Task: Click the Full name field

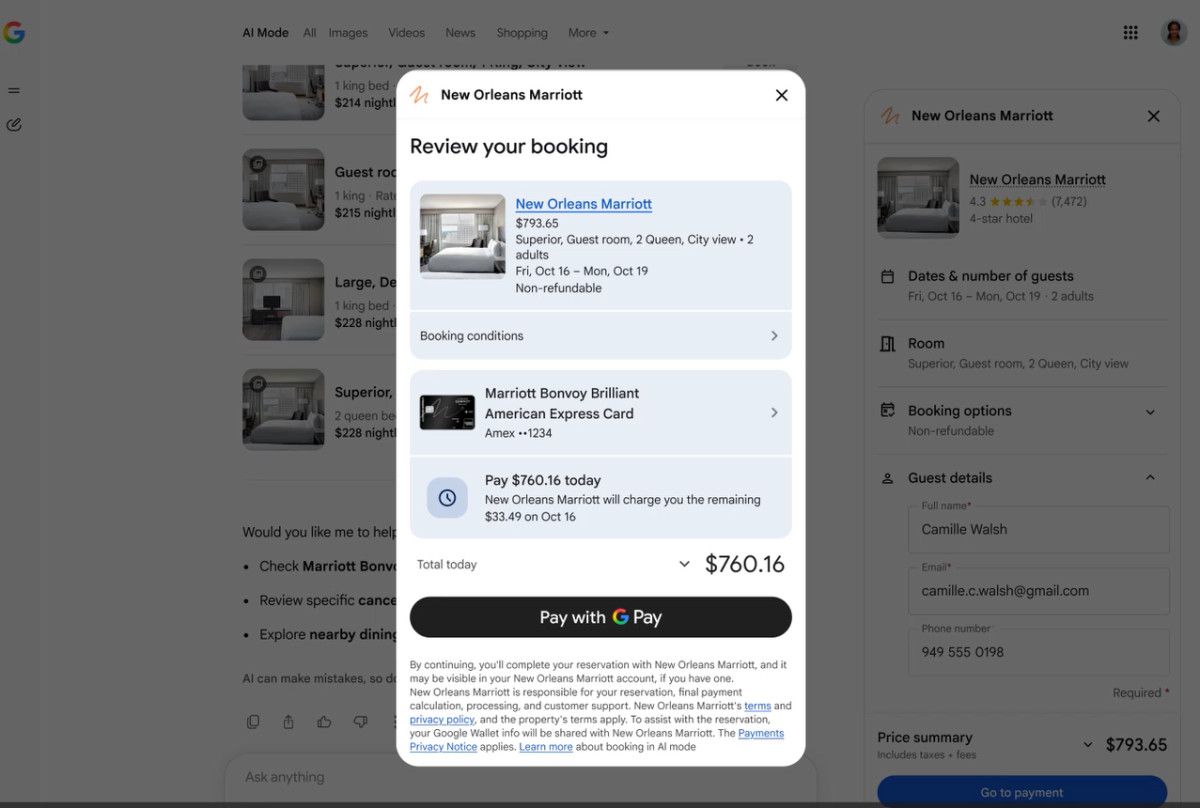Action: pos(1038,530)
